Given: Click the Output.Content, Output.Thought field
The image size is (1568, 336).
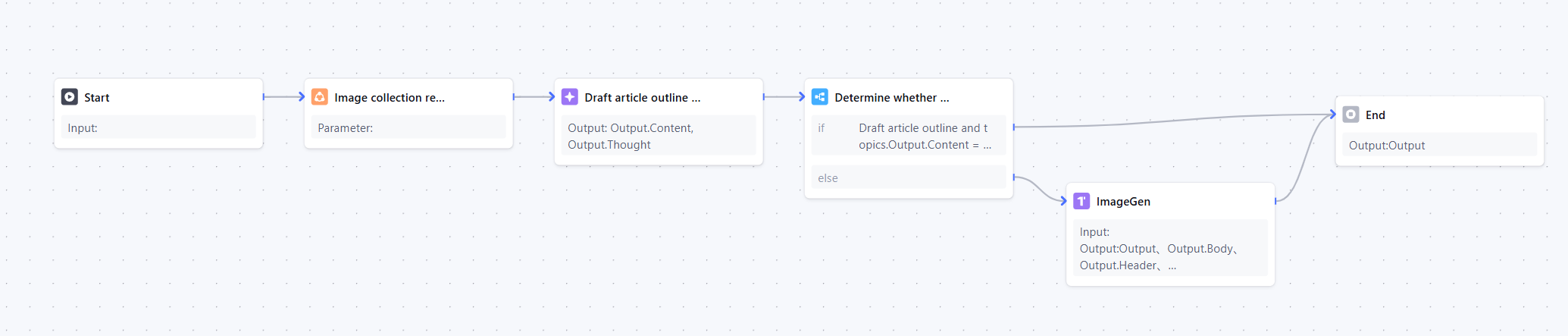Looking at the screenshot, I should click(659, 137).
